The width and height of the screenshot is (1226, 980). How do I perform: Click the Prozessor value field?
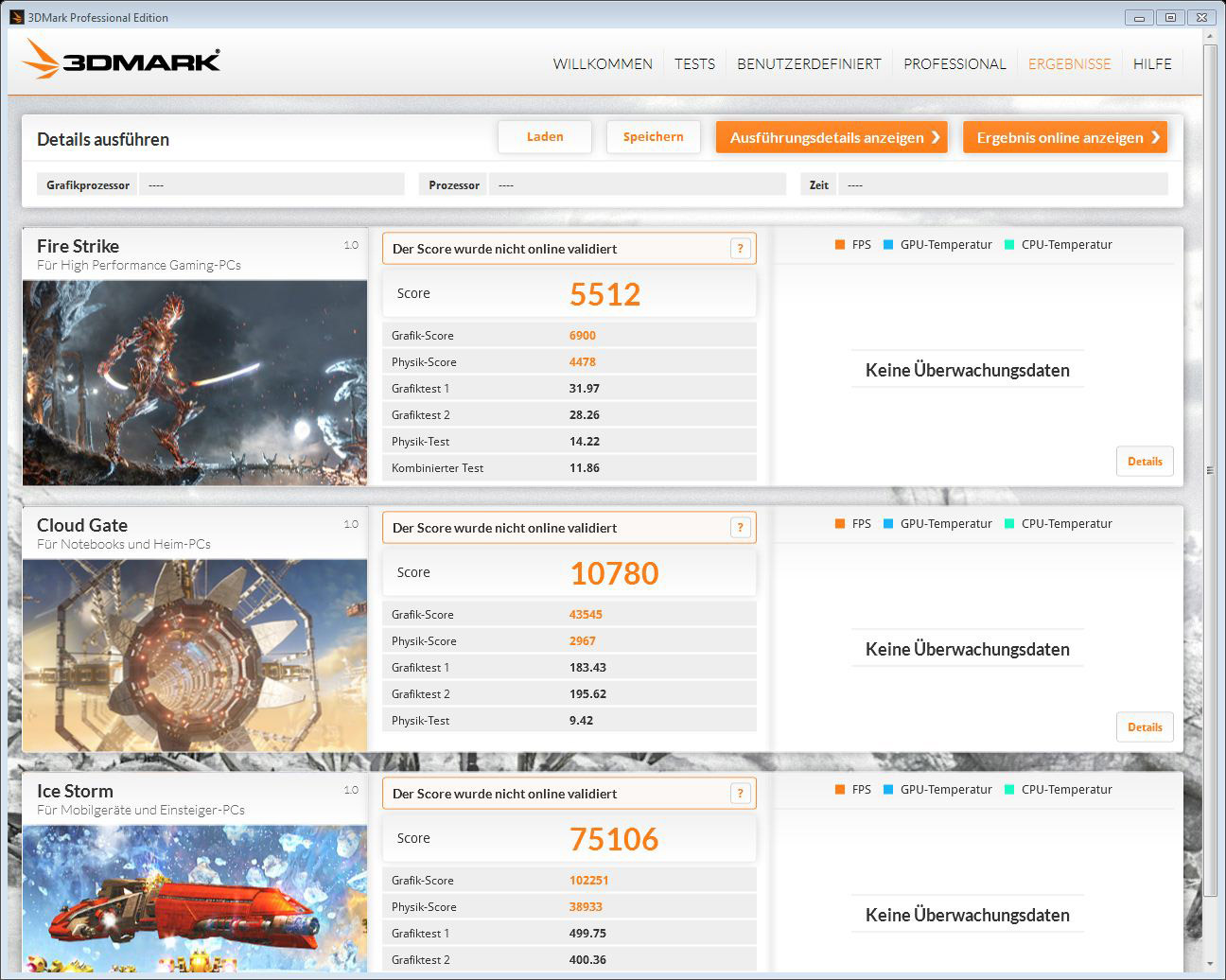pos(638,184)
